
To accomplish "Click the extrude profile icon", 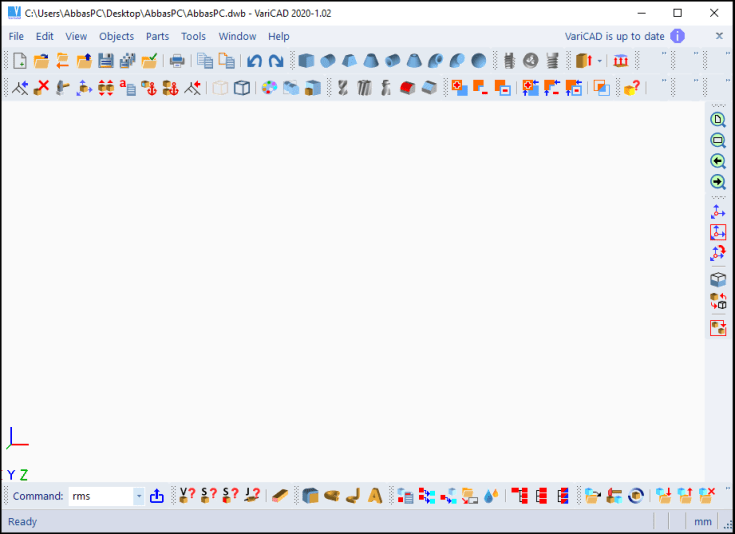I will point(584,61).
